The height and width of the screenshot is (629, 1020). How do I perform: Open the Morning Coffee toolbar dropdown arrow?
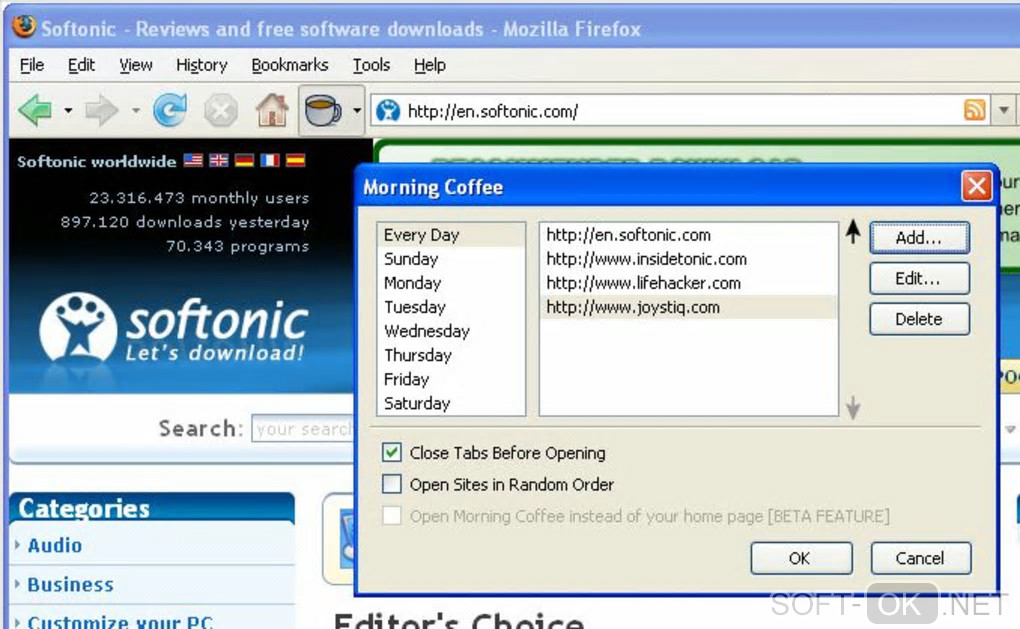point(356,111)
